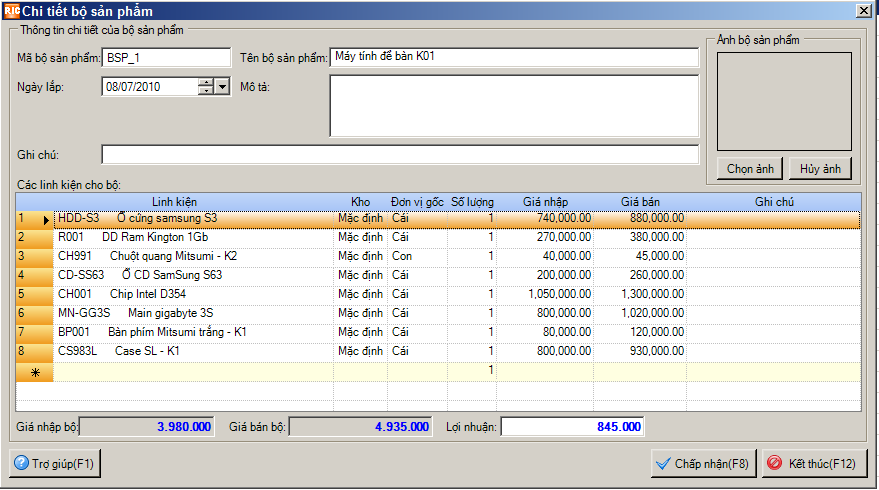The image size is (879, 490).
Task: Select the CD-SS63 Ổ CD SamSung S63 cell
Action: (194, 276)
